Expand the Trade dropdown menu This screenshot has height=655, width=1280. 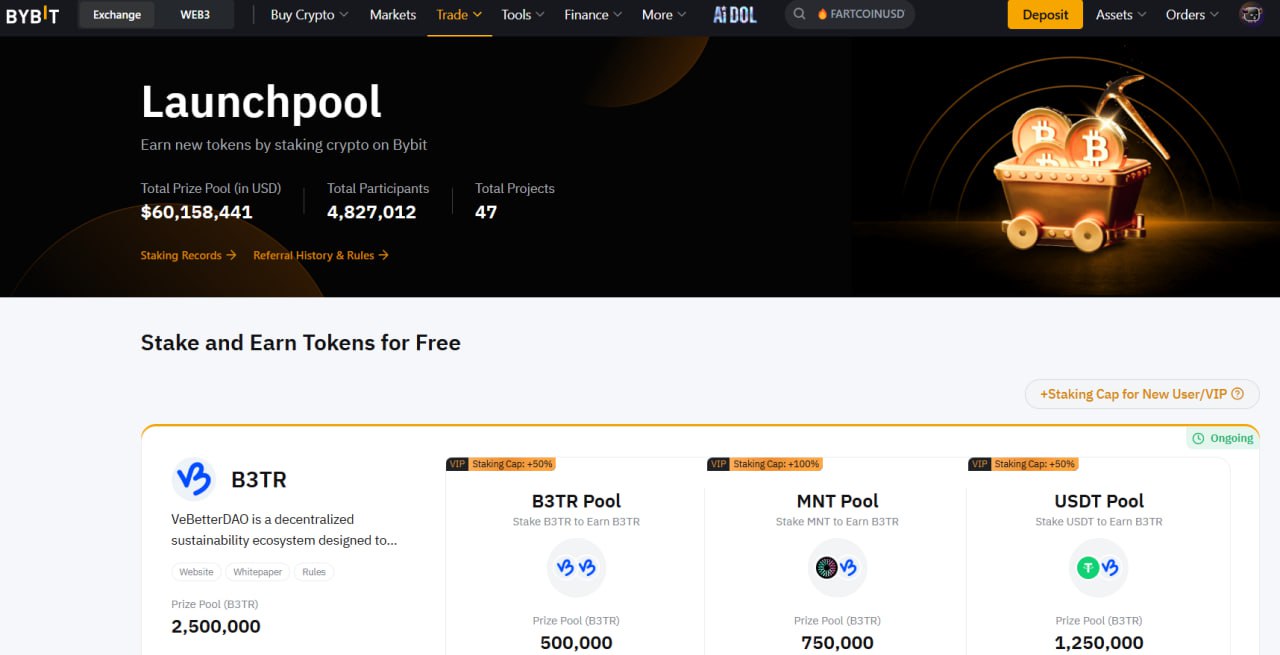click(459, 15)
